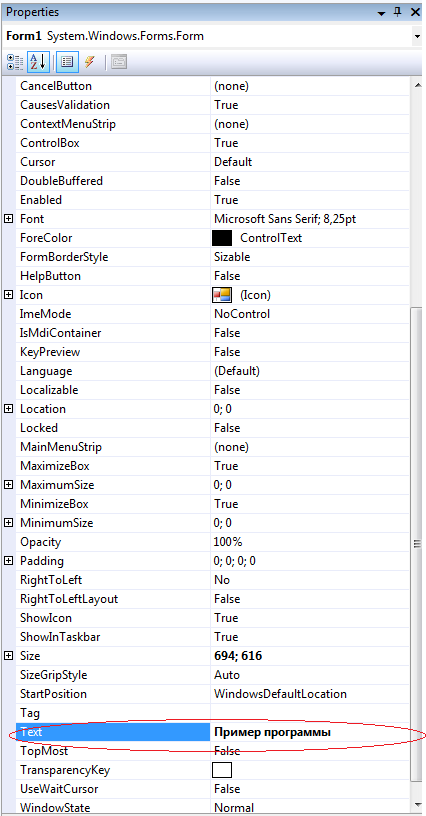426x816 pixels.
Task: Expand the Padding property
Action: pyautogui.click(x=8, y=561)
